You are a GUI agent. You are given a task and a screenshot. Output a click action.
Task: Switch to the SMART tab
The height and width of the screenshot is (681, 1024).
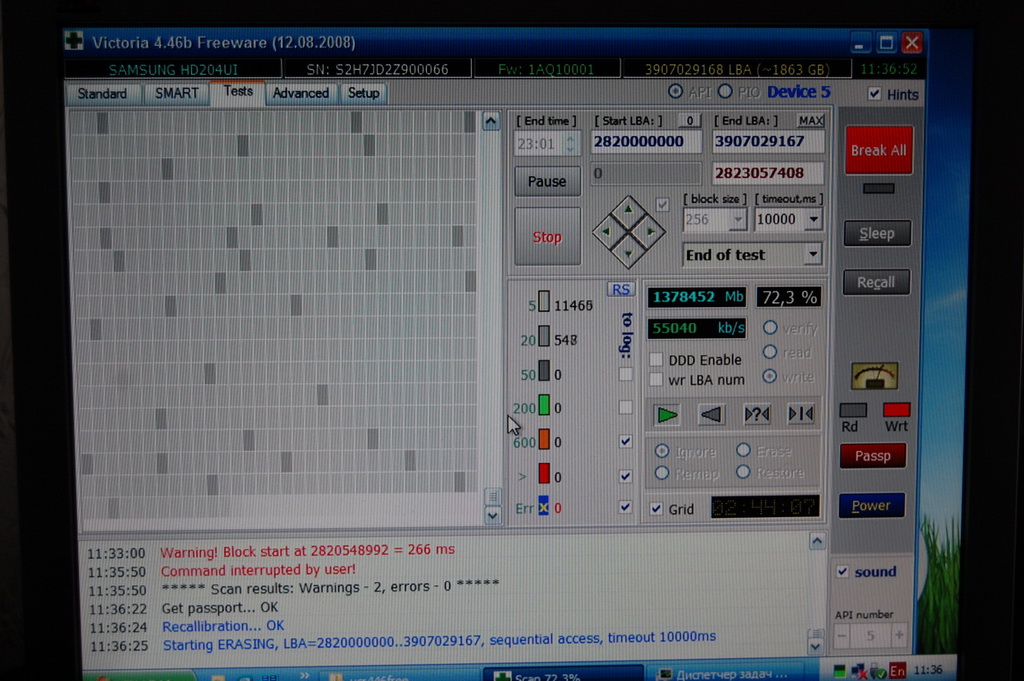pyautogui.click(x=177, y=93)
